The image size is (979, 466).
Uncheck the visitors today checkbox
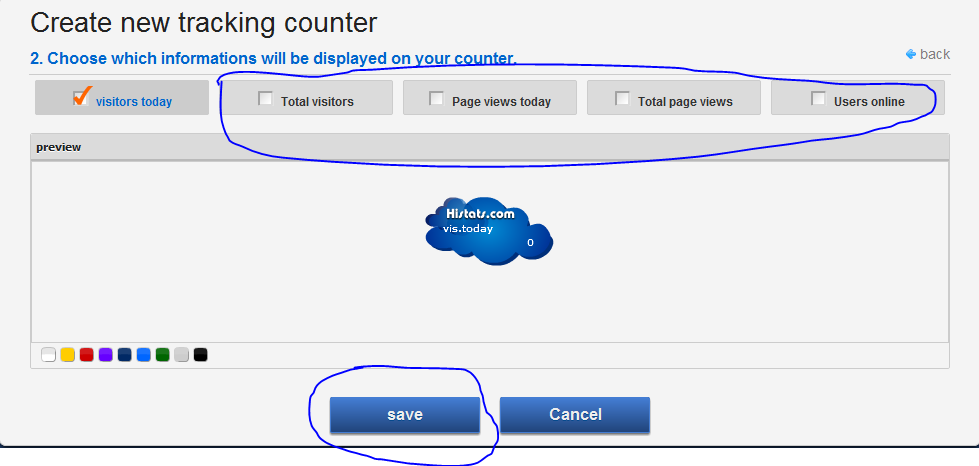(81, 98)
